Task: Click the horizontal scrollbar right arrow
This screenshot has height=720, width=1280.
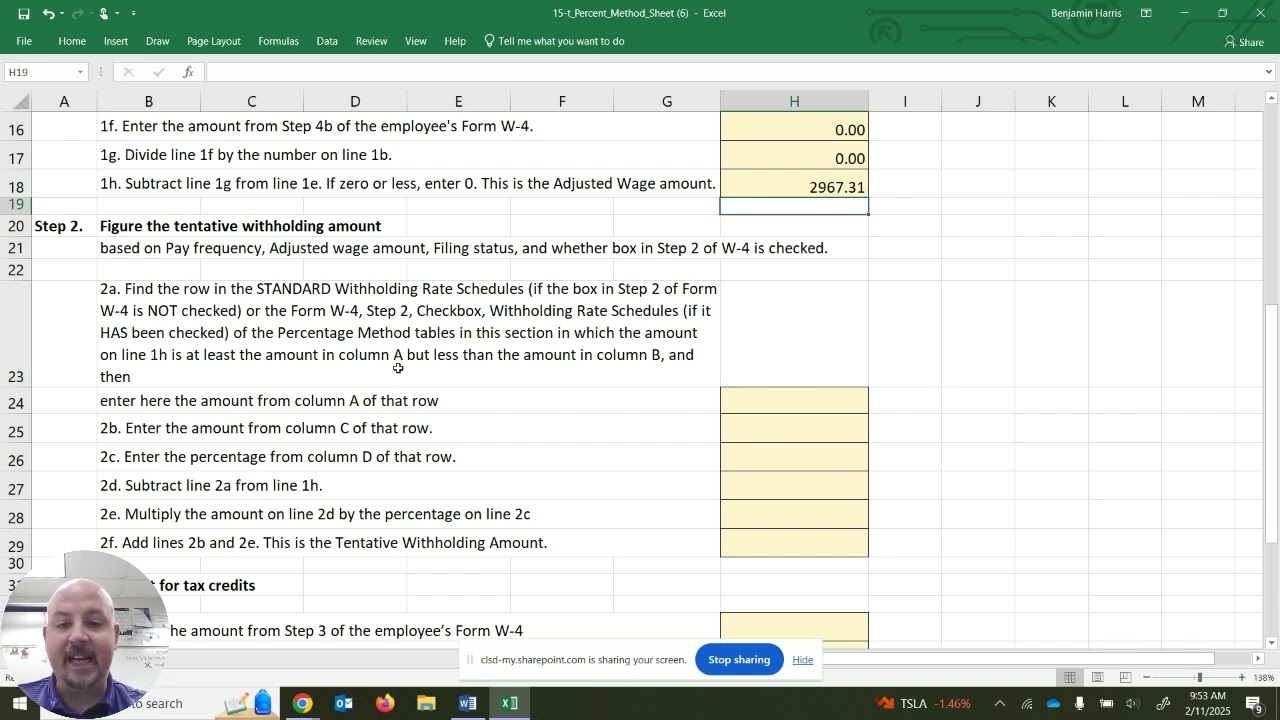Action: (x=1258, y=658)
